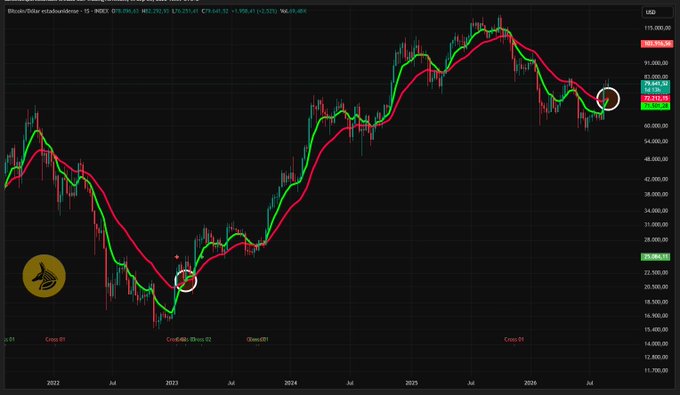Click the red 103.916,56 price label
The image size is (680, 395).
tap(657, 44)
